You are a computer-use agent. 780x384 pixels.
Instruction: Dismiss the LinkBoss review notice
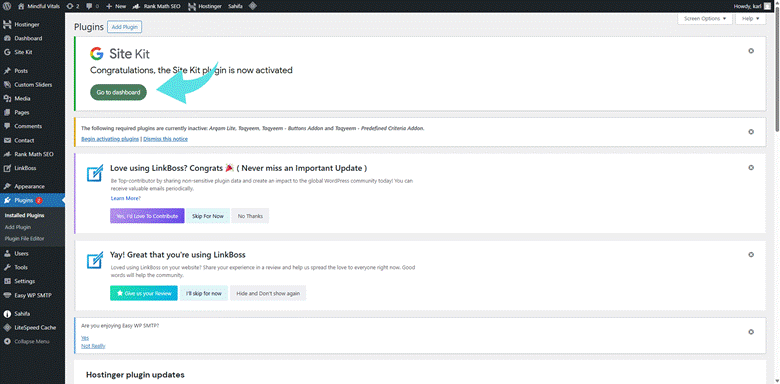click(x=751, y=255)
